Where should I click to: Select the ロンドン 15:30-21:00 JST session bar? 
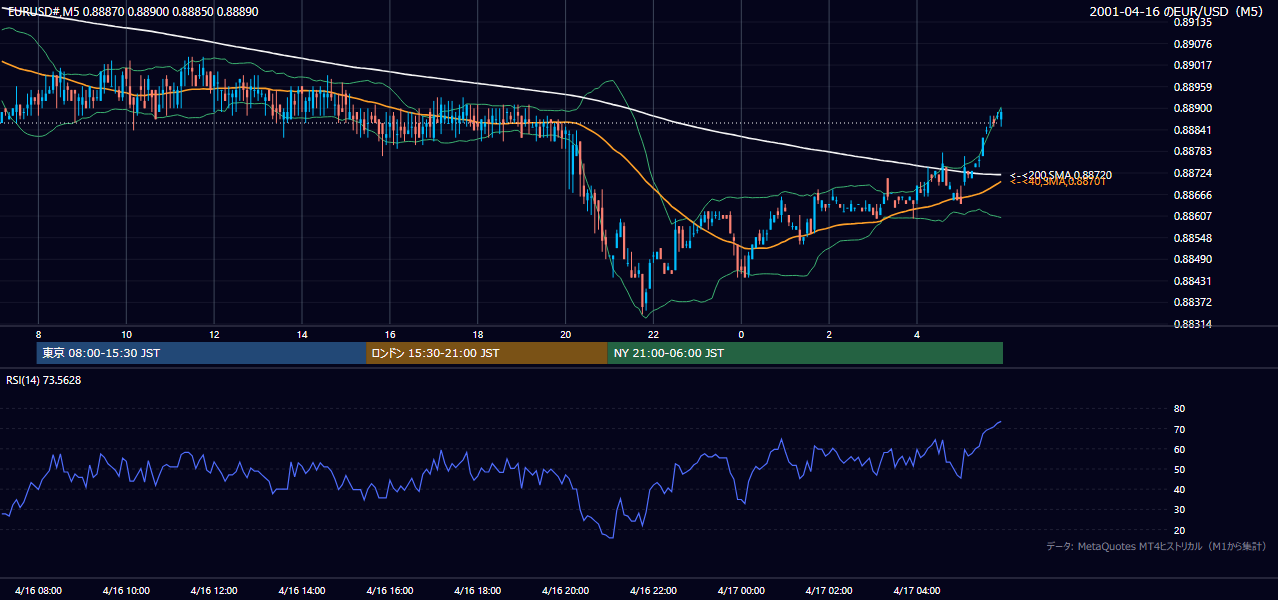[486, 353]
